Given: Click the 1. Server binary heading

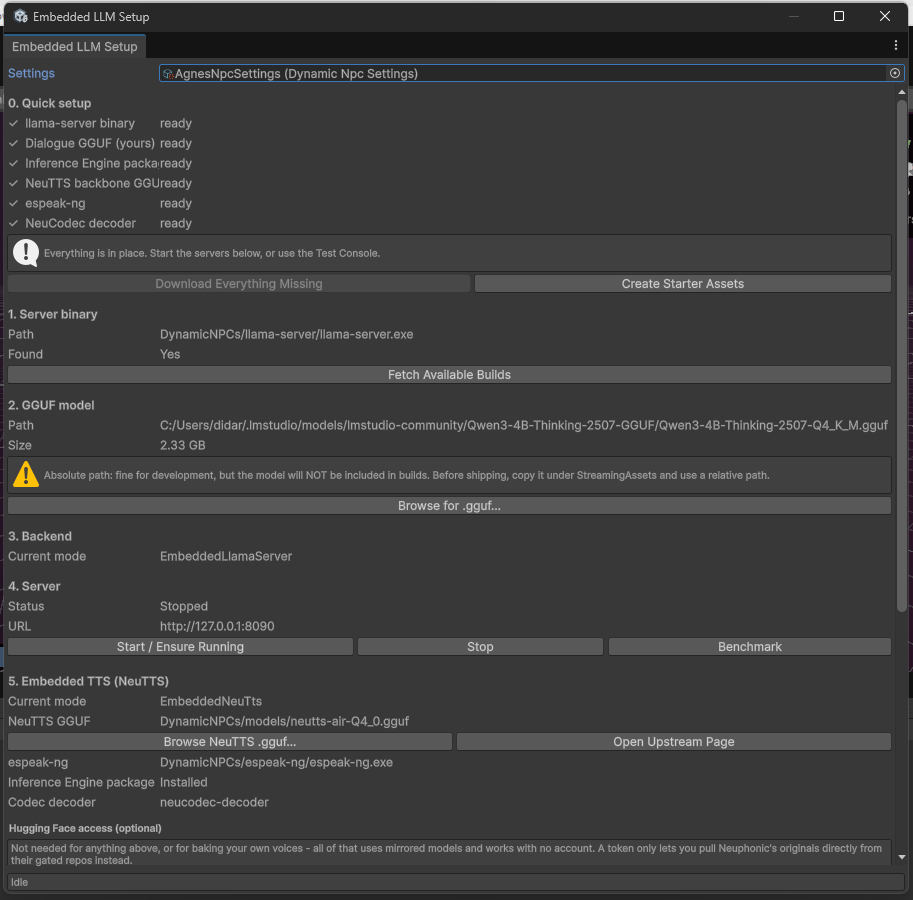Looking at the screenshot, I should click(x=52, y=314).
